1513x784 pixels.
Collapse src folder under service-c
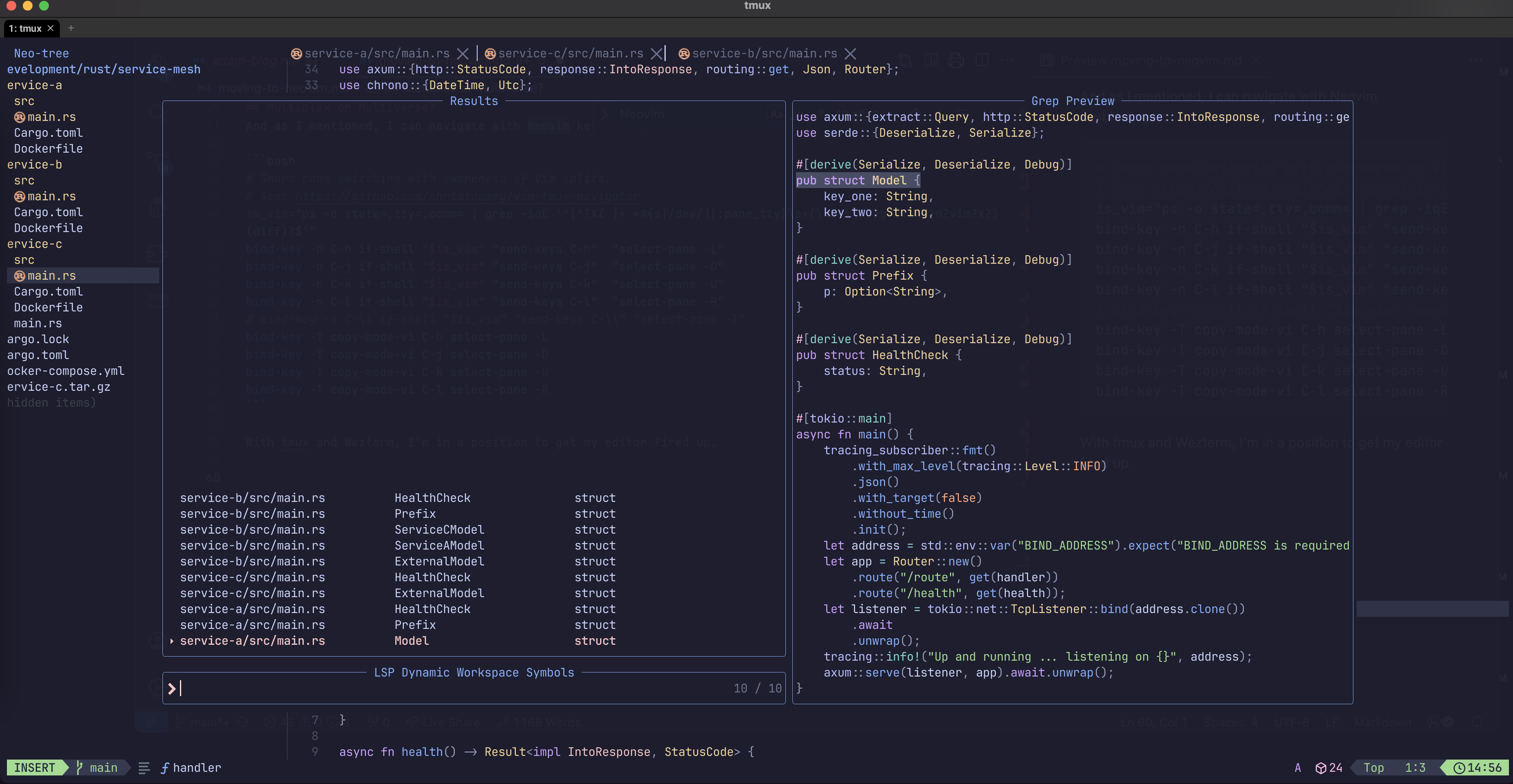(24, 260)
